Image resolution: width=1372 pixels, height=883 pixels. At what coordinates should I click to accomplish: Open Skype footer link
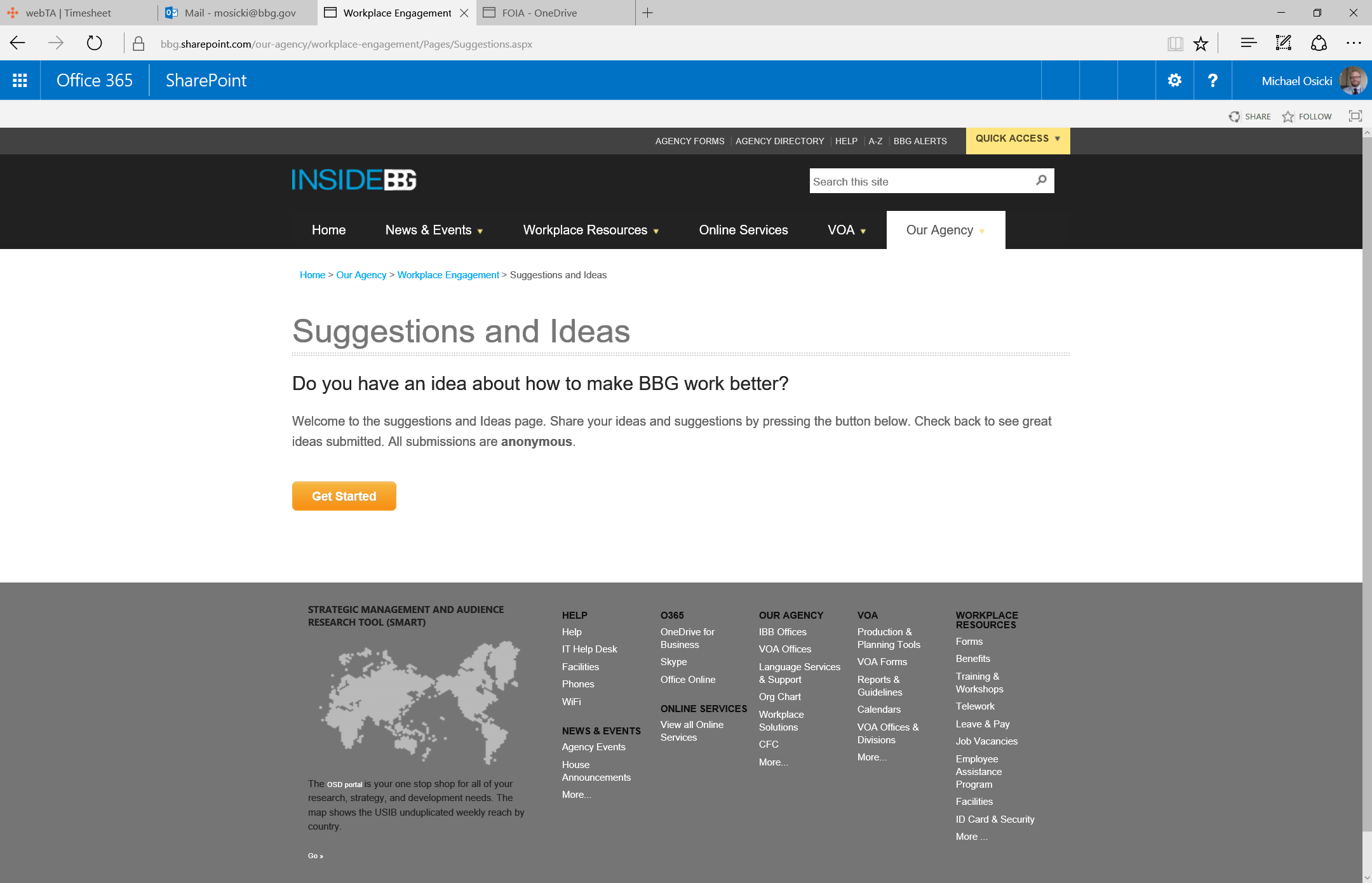673,662
